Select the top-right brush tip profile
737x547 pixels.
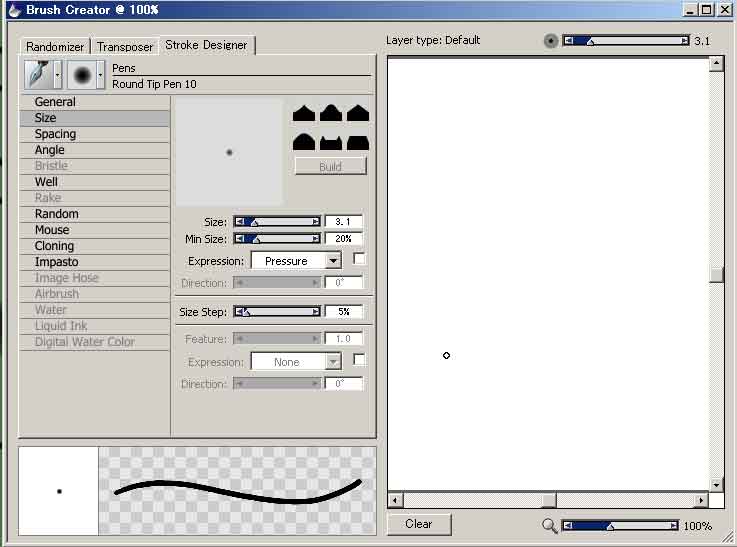pyautogui.click(x=358, y=114)
